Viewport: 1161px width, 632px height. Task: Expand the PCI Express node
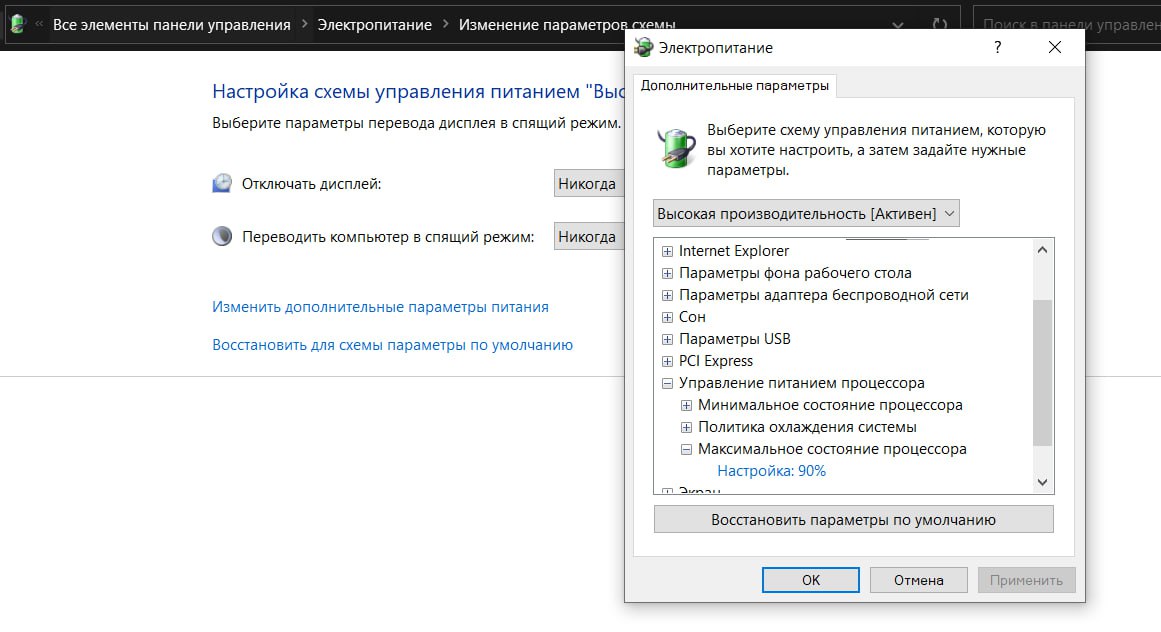667,361
